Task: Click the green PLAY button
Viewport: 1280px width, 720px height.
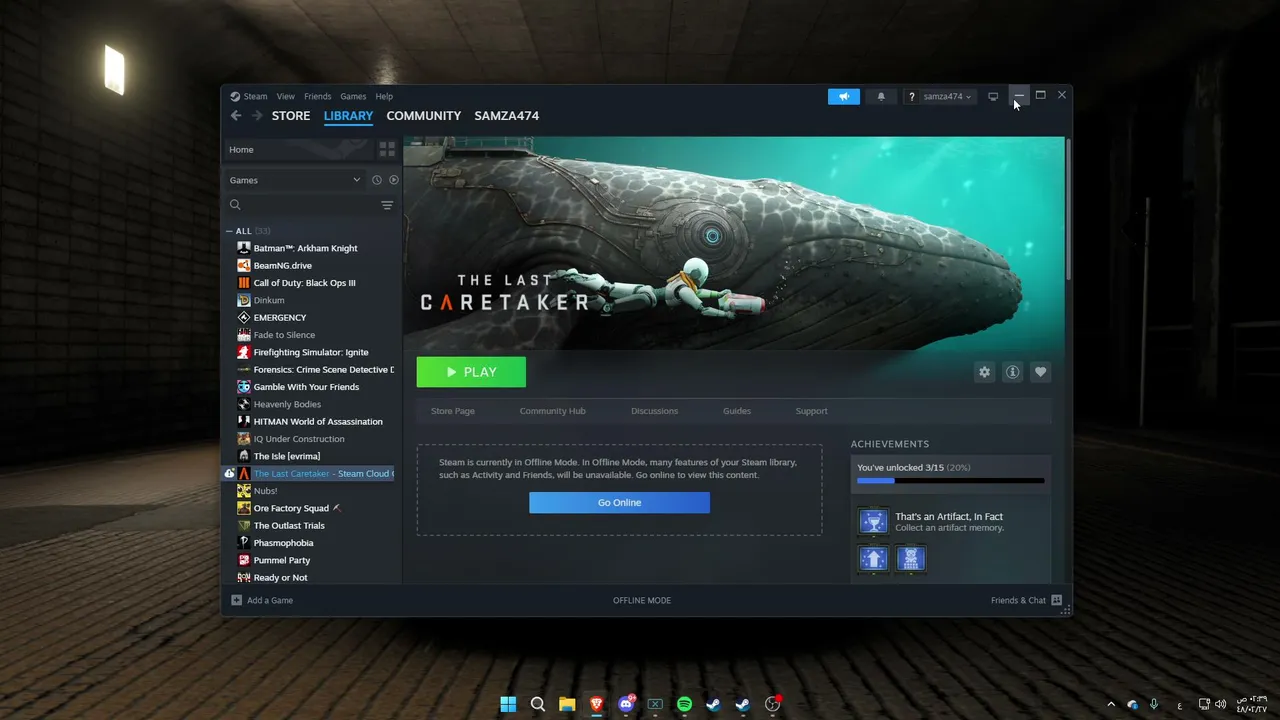Action: [471, 372]
